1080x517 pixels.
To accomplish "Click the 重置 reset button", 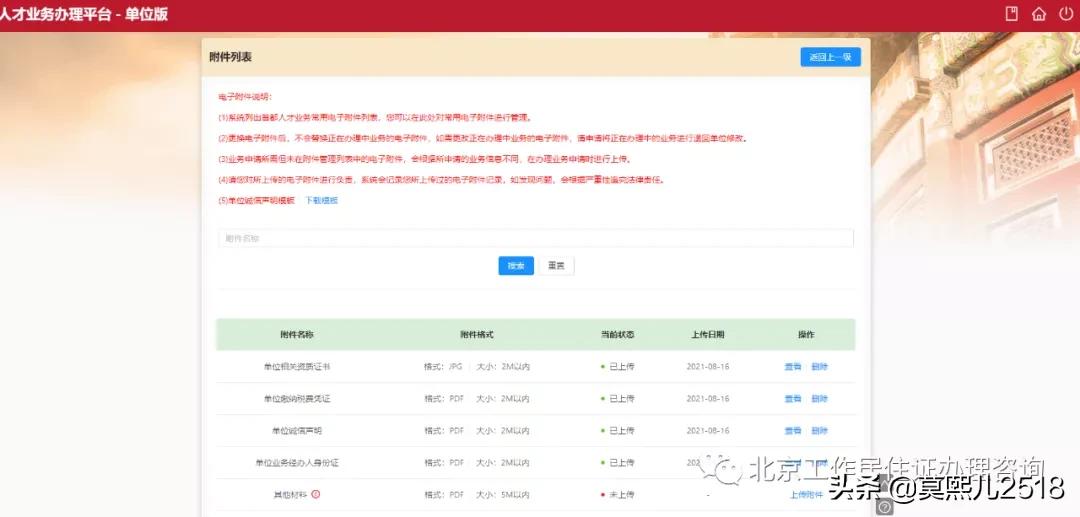I will (557, 266).
